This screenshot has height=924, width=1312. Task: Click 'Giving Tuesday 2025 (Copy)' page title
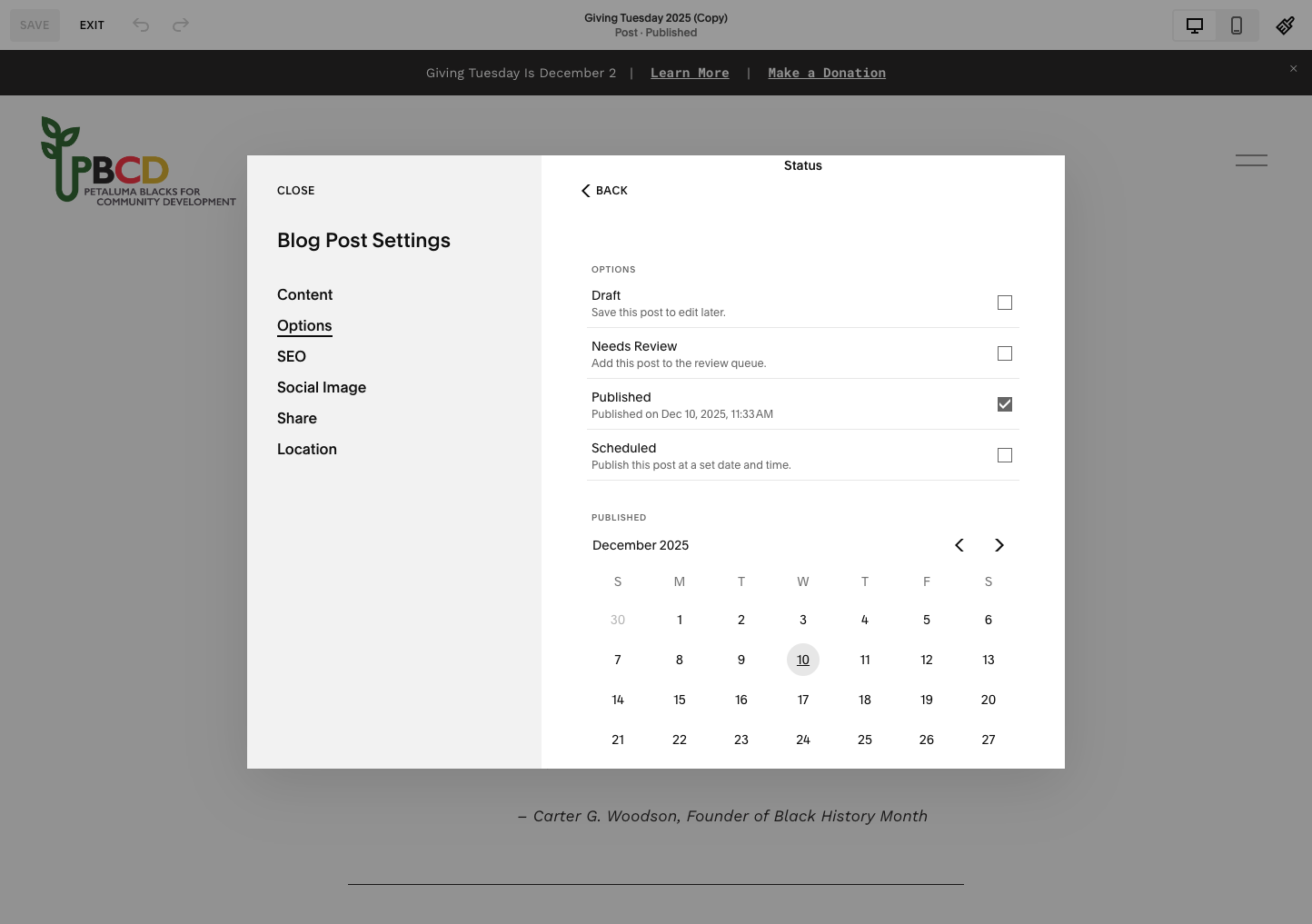click(x=656, y=17)
